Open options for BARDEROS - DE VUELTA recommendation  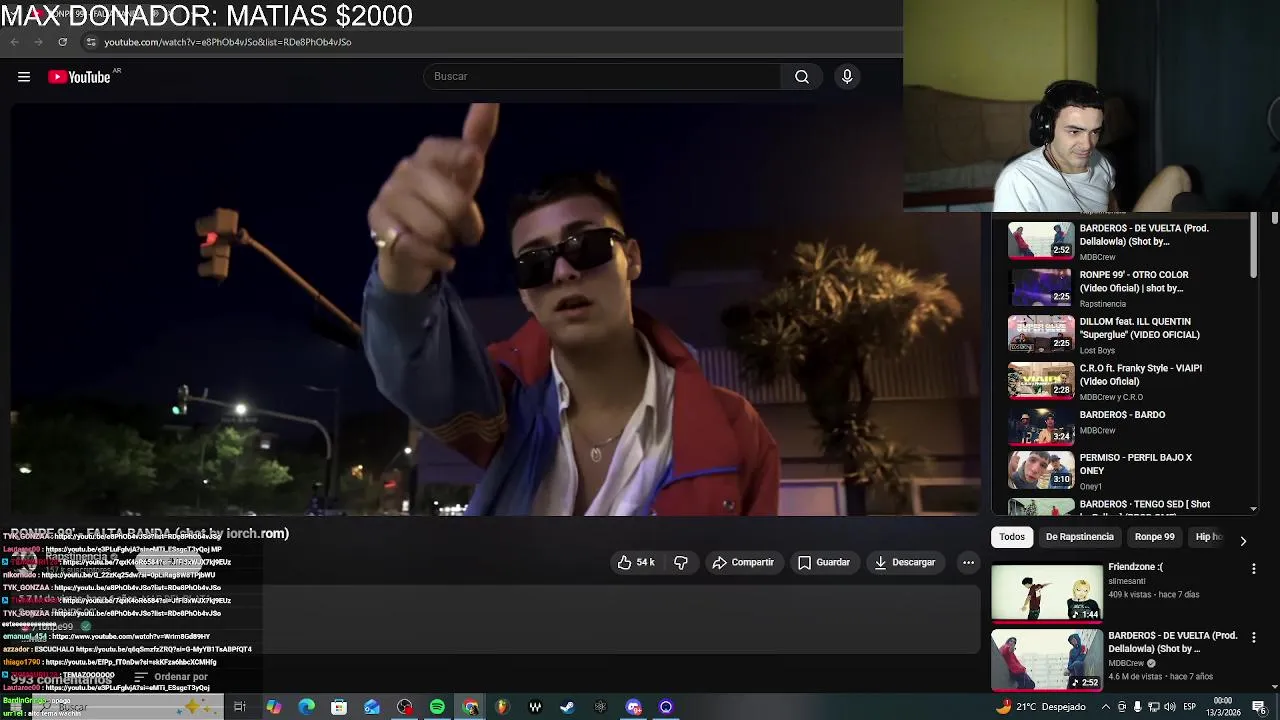(1253, 637)
